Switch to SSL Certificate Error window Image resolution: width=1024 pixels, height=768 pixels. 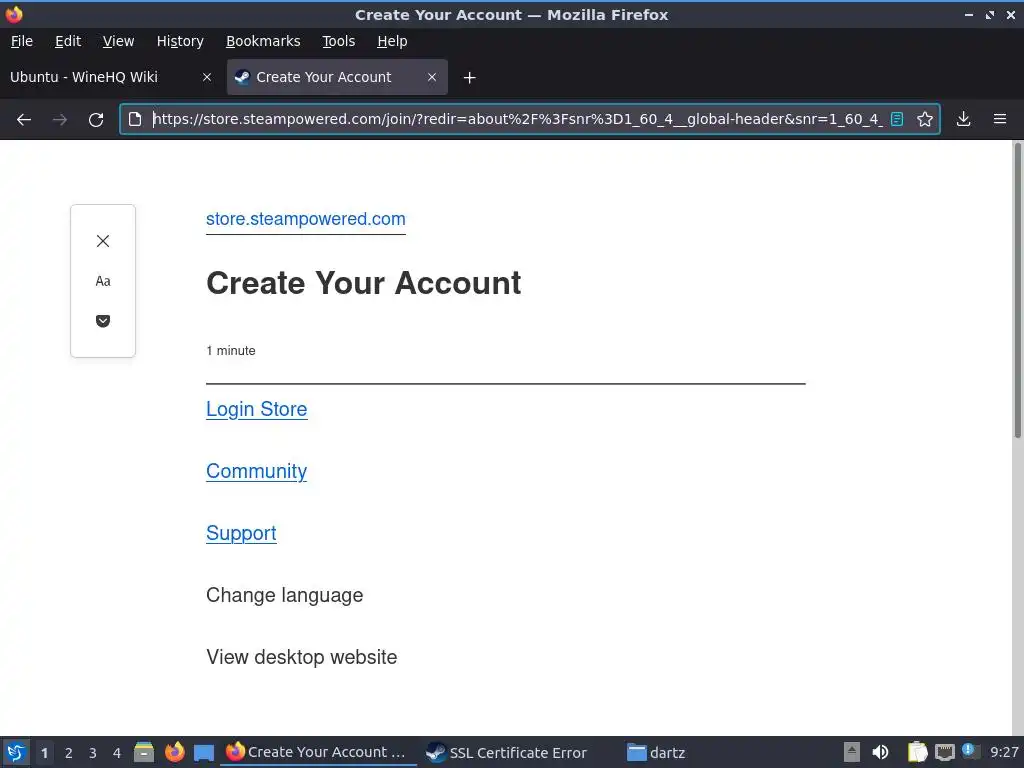(507, 752)
